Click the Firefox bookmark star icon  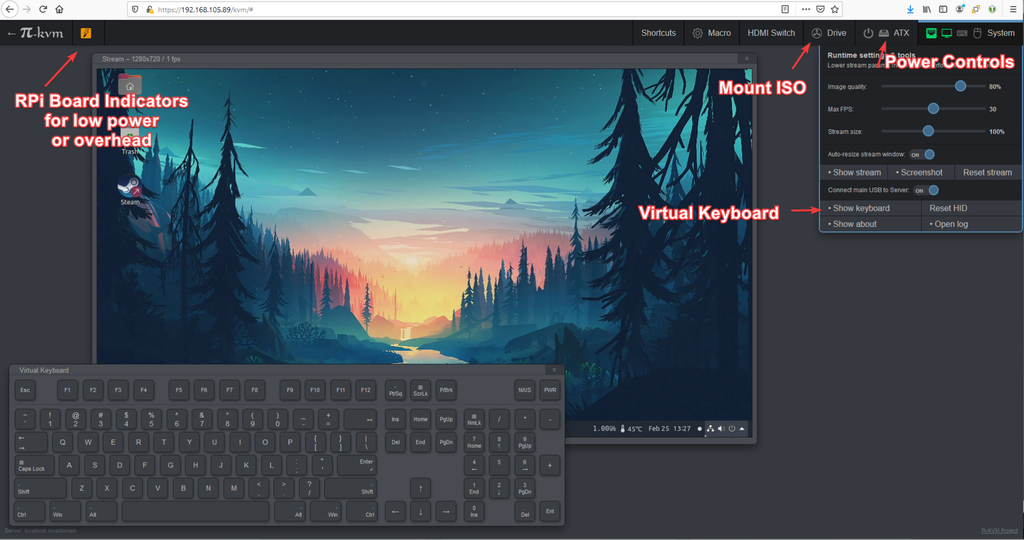835,9
